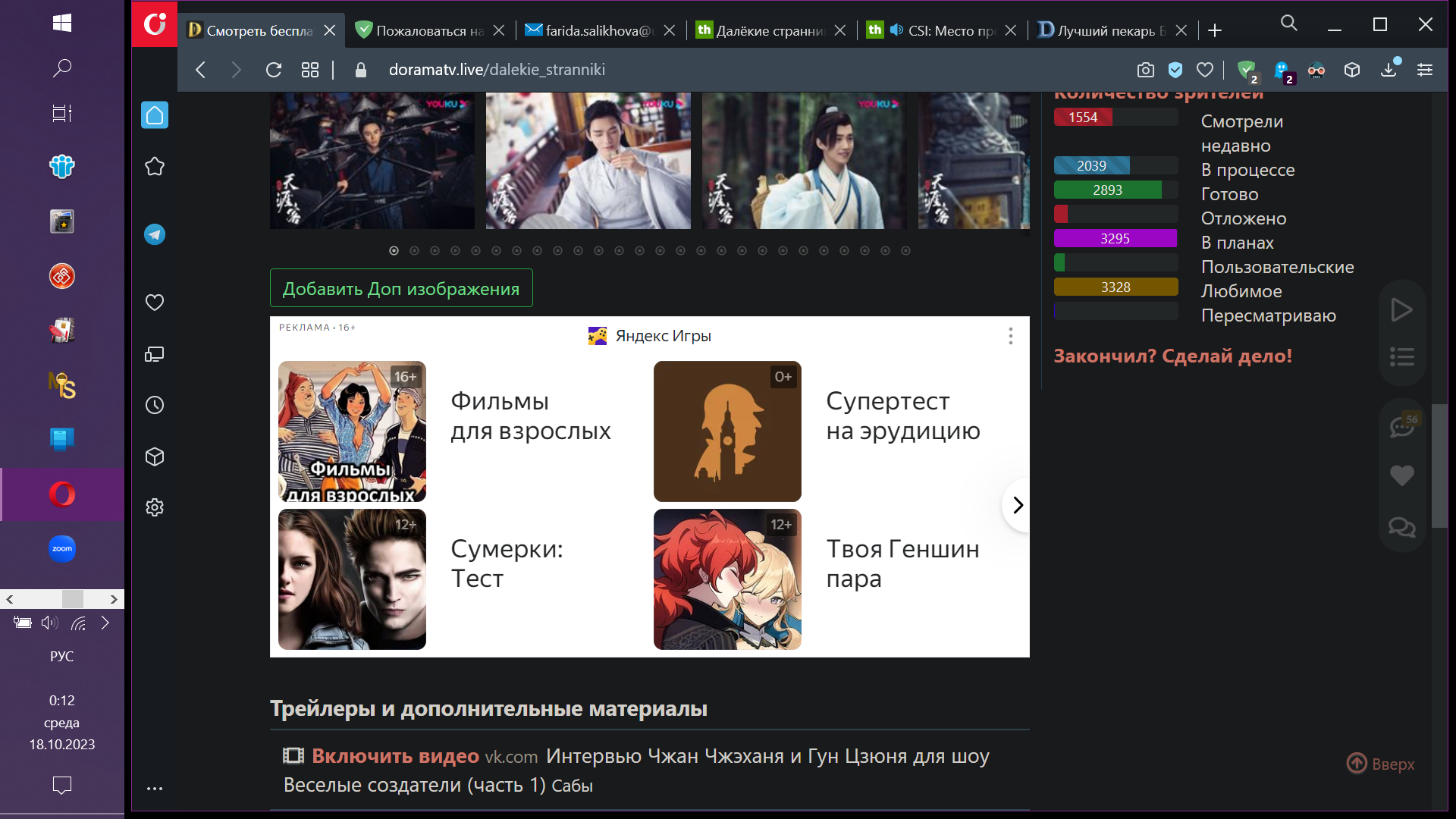Click green 2893 Готово bar

click(x=1108, y=190)
